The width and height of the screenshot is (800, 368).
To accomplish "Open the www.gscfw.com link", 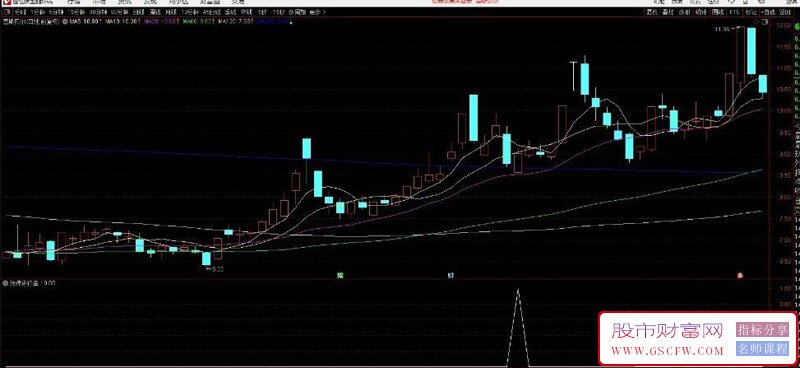I will [x=667, y=351].
